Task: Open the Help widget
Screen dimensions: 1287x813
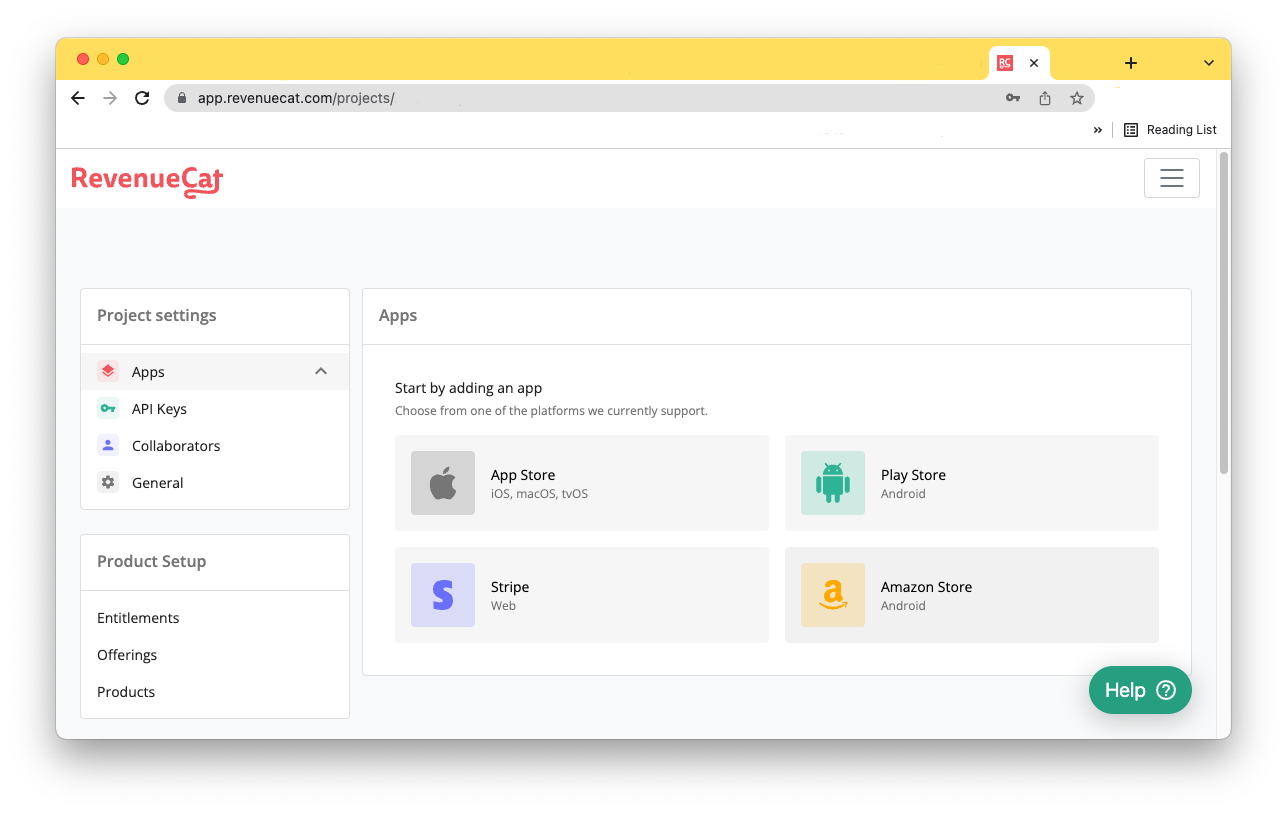Action: (1139, 690)
